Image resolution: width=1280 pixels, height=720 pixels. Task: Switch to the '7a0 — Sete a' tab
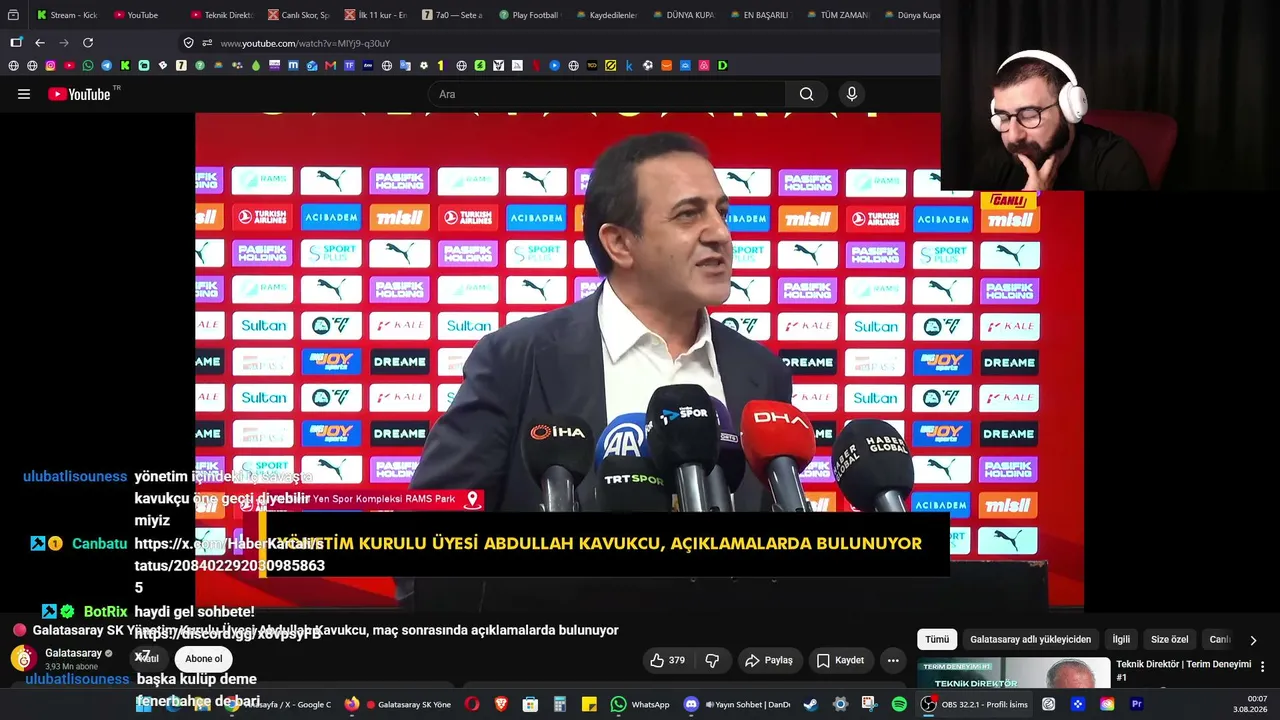(x=452, y=15)
